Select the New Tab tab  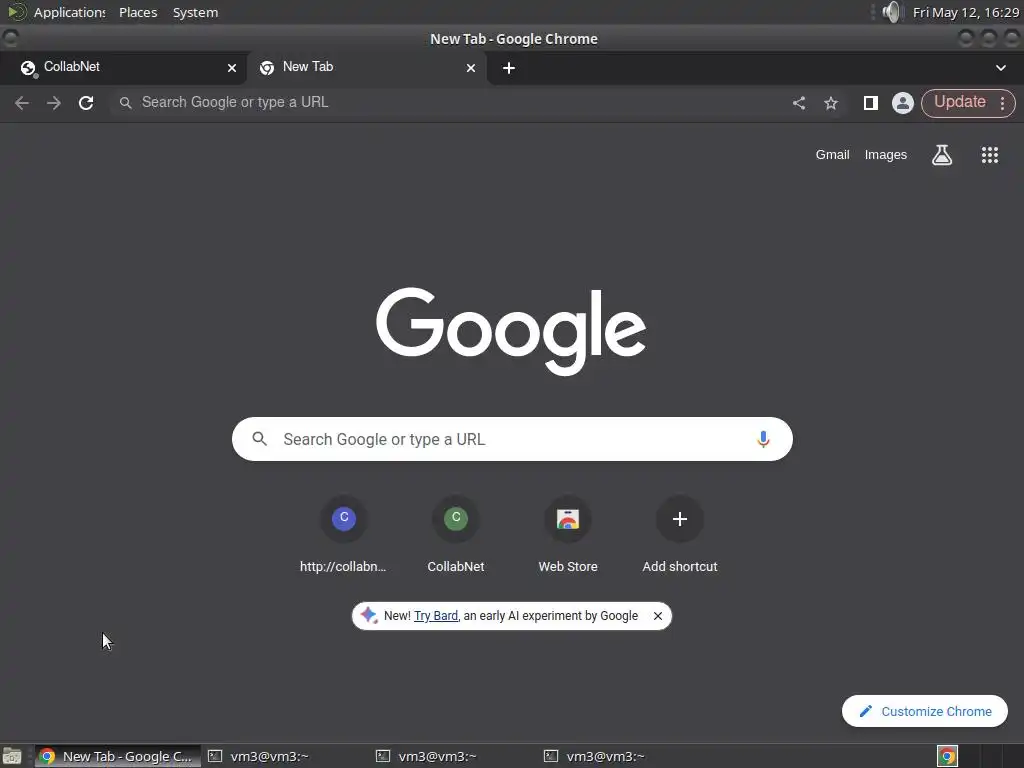[366, 67]
